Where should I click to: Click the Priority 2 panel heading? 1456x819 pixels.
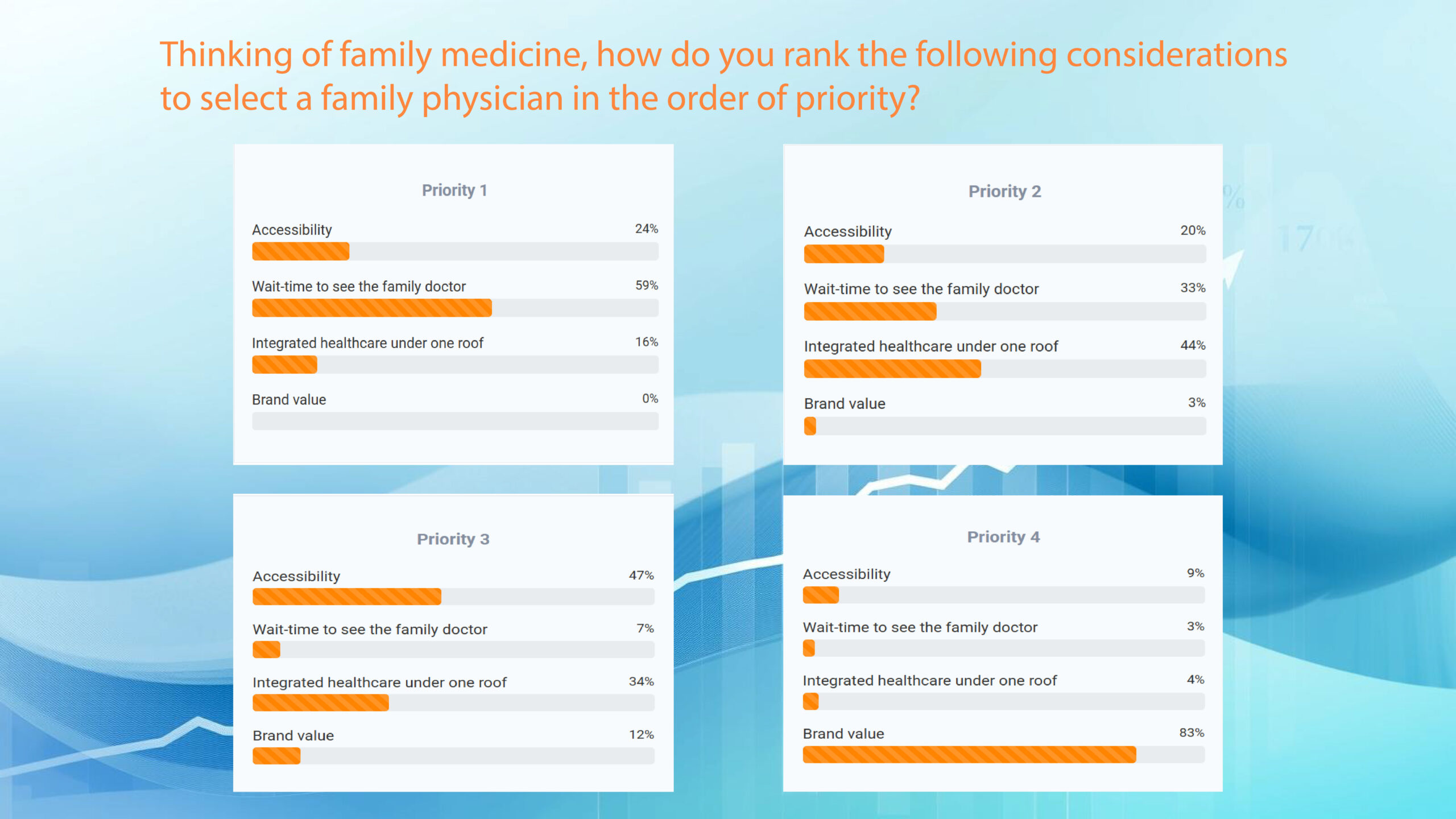[x=1004, y=192]
